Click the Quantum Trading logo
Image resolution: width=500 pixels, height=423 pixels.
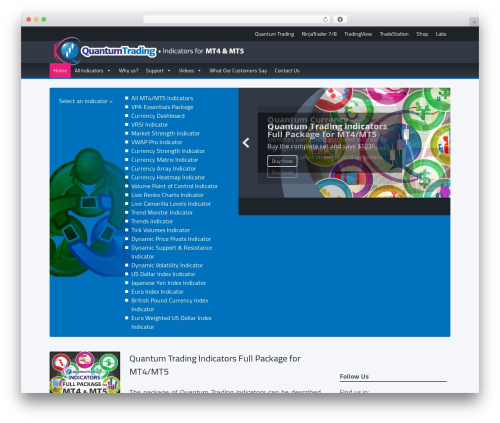click(105, 51)
